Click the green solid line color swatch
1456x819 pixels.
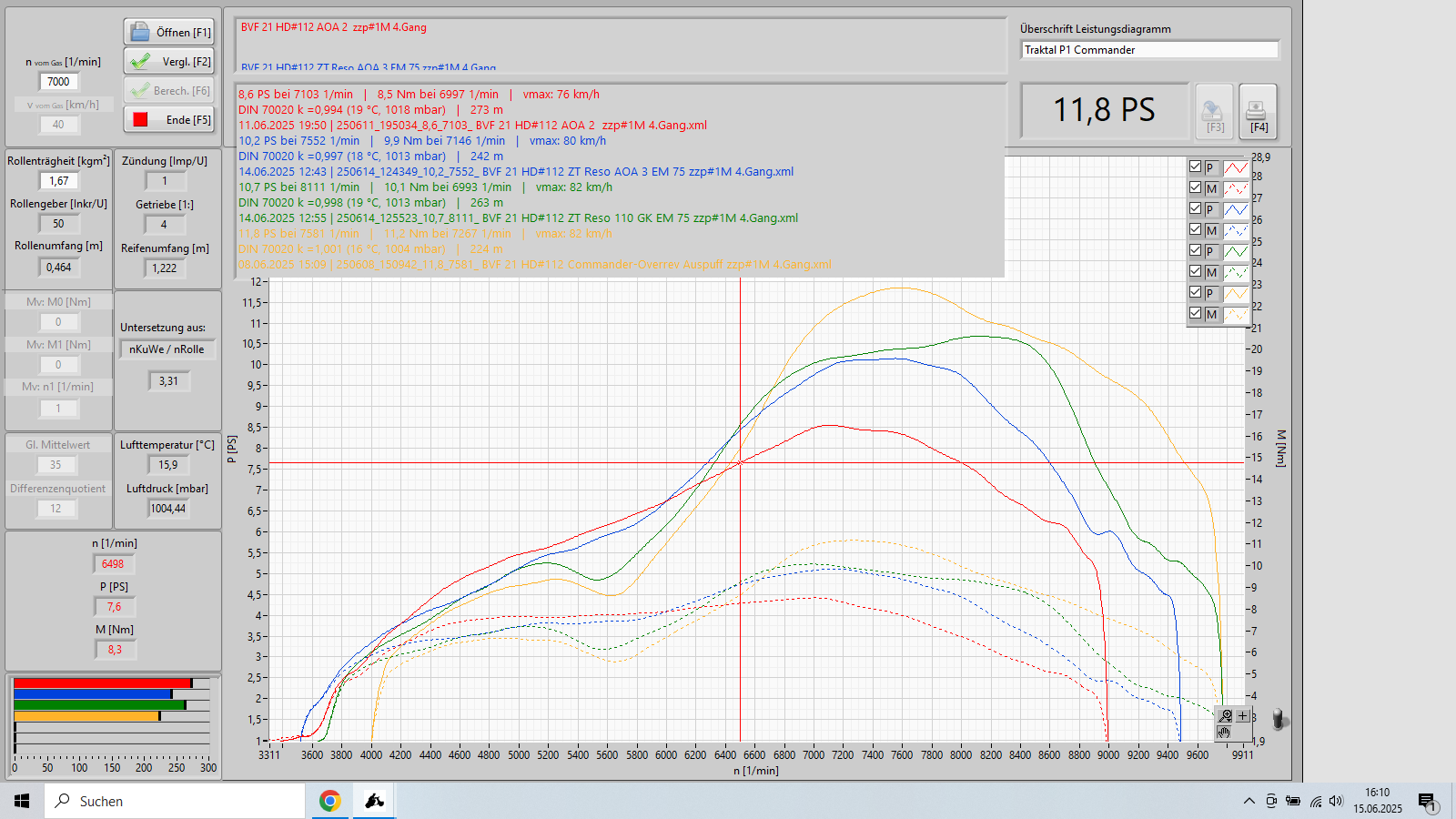1235,251
